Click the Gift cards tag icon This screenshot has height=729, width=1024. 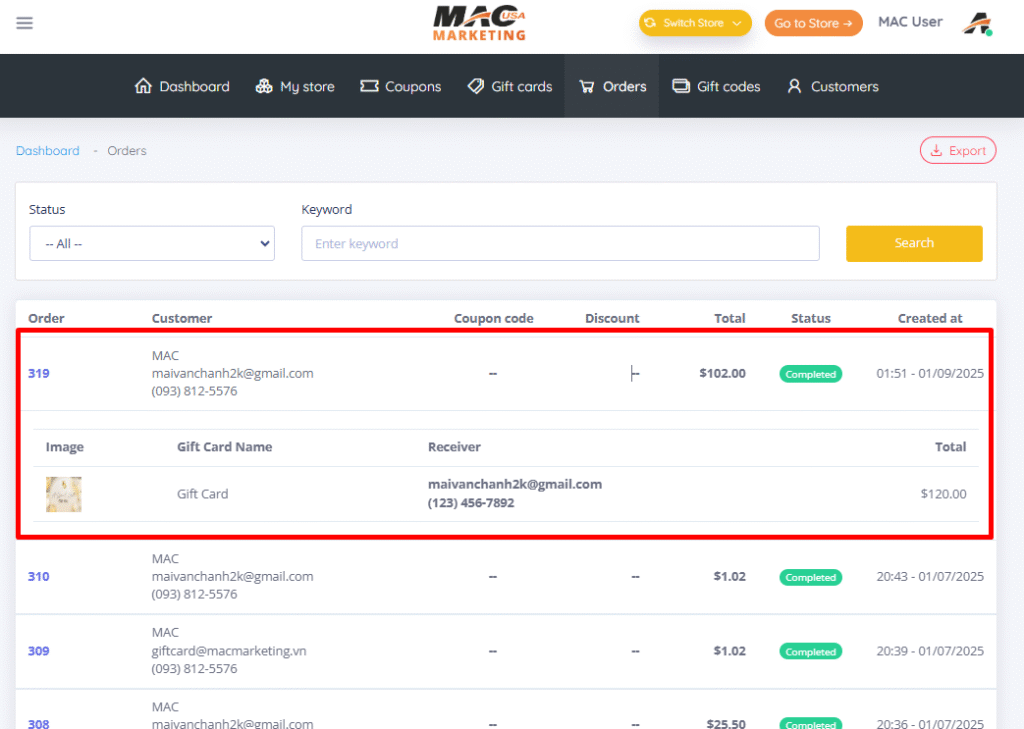pyautogui.click(x=476, y=86)
